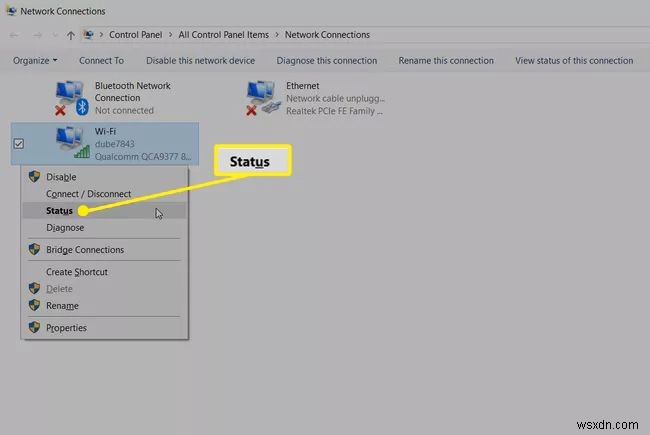The image size is (650, 435).
Task: Go to Control Panel breadcrumb
Action: point(136,35)
